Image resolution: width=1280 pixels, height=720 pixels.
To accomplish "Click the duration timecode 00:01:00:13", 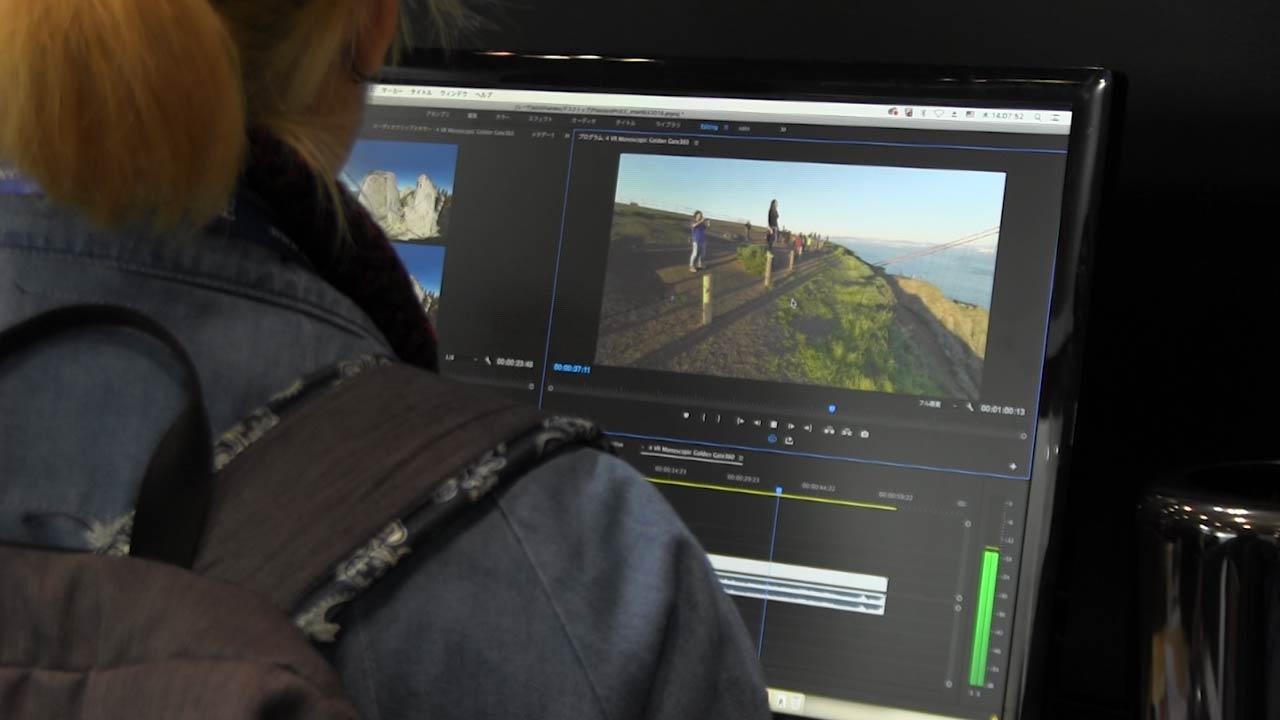I will click(1003, 411).
